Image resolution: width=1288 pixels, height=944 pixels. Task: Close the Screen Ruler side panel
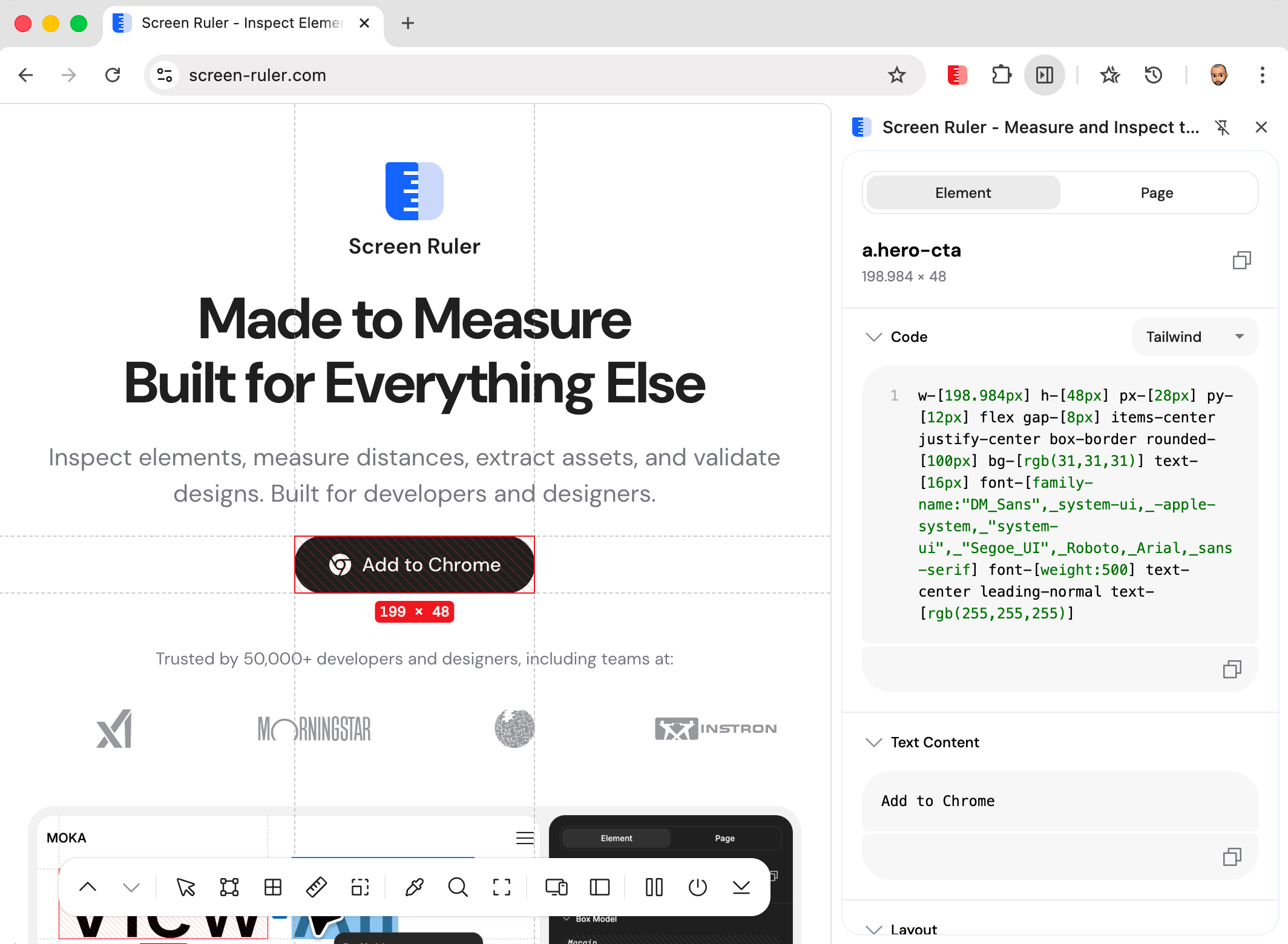pos(1261,127)
